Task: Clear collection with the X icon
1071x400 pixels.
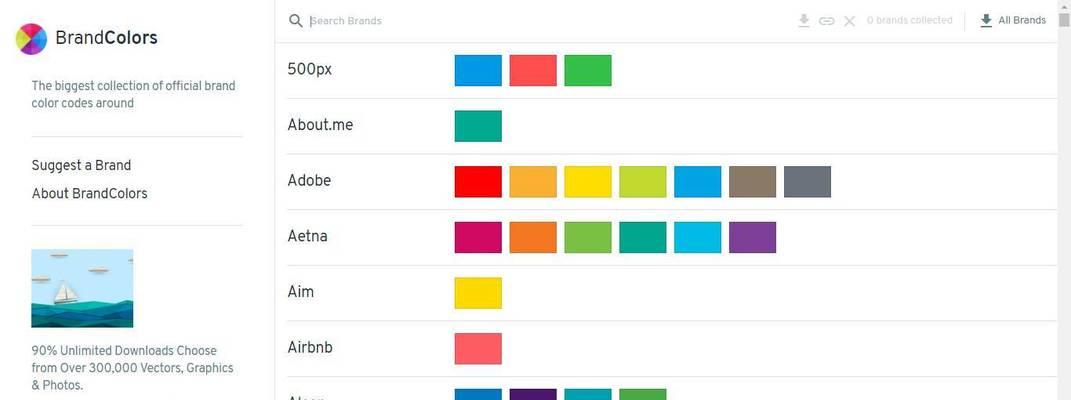Action: [x=850, y=21]
